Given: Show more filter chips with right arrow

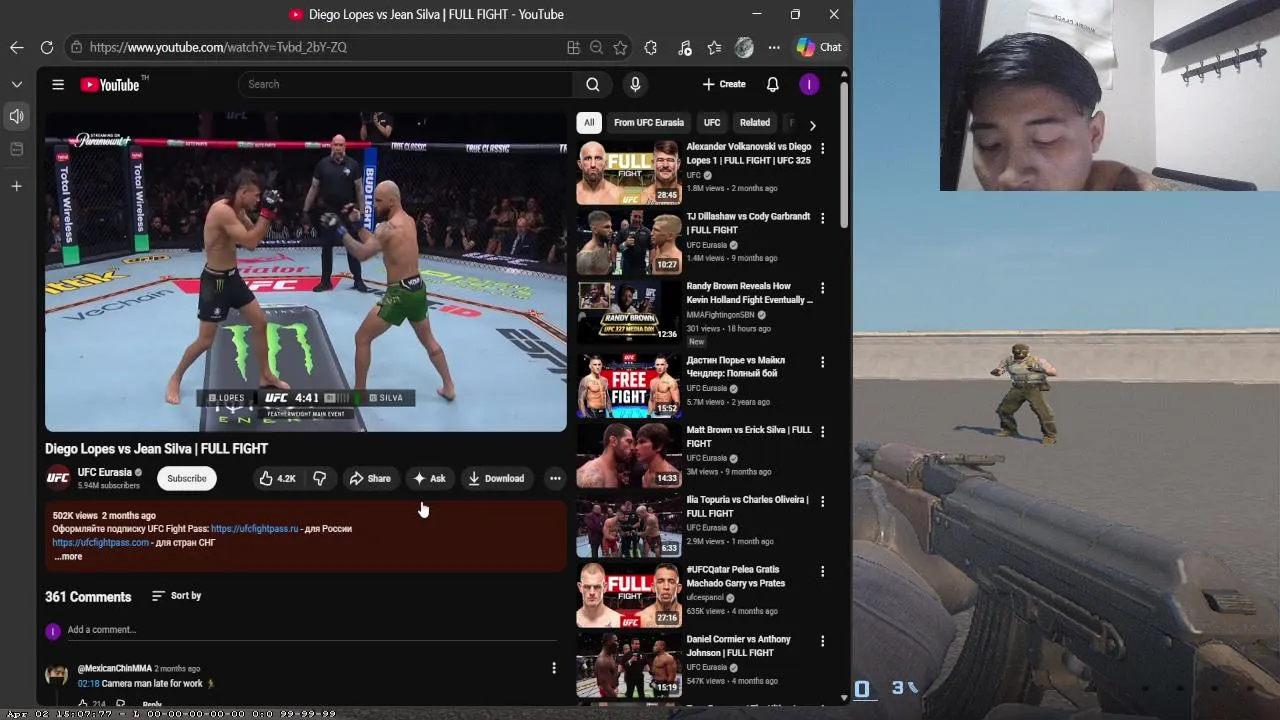Looking at the screenshot, I should click(x=812, y=125).
